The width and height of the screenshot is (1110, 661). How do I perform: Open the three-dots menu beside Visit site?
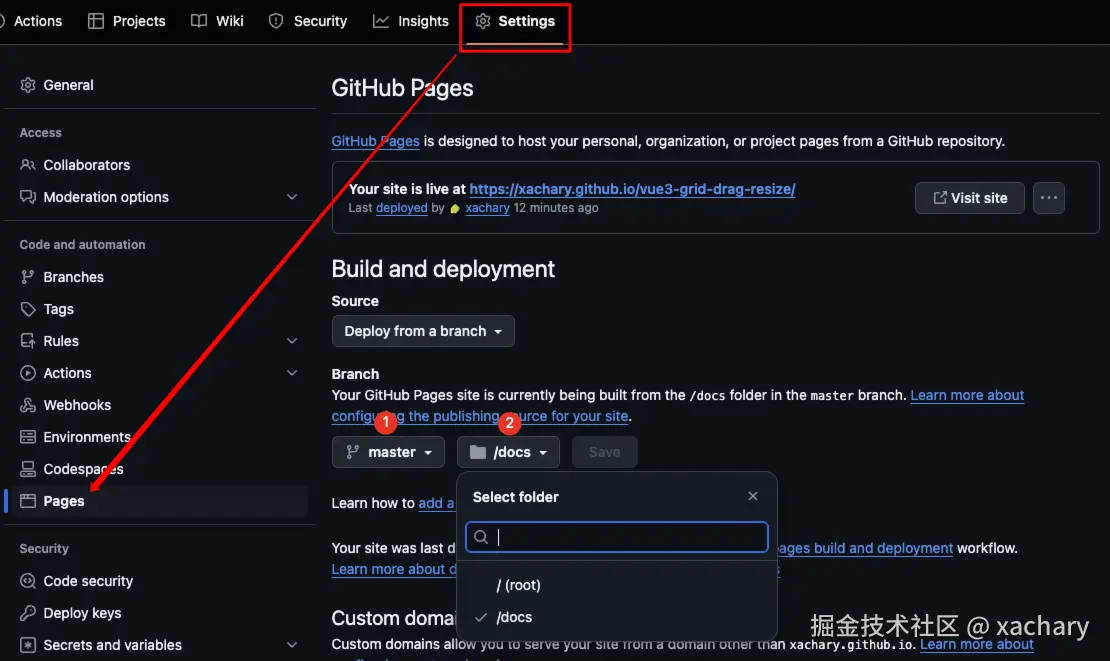coord(1048,198)
